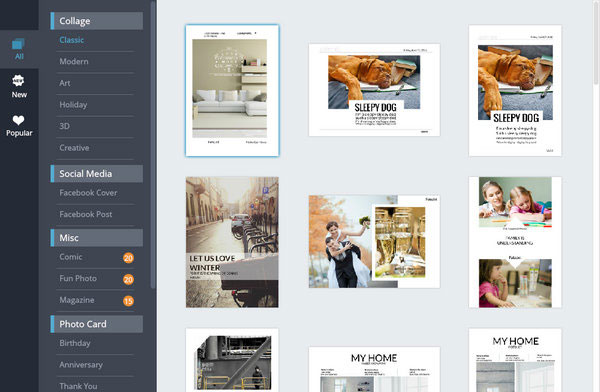Open the Modern collage category
This screenshot has width=600, height=392.
point(74,61)
